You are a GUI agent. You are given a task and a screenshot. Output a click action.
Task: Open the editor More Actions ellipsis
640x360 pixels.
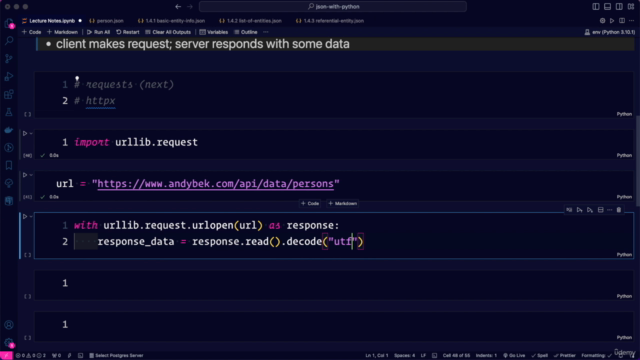631,20
